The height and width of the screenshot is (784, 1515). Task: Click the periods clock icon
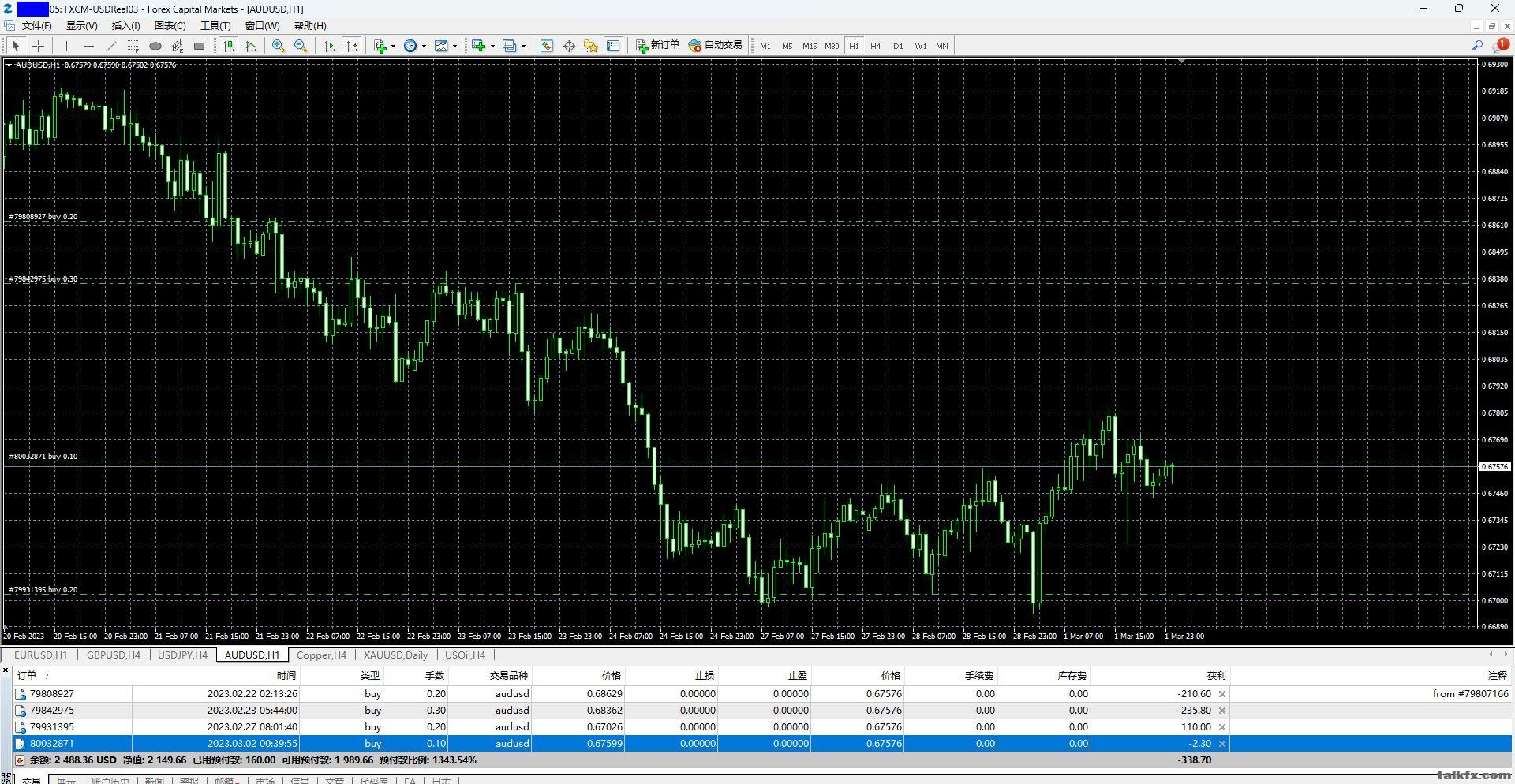click(x=410, y=46)
